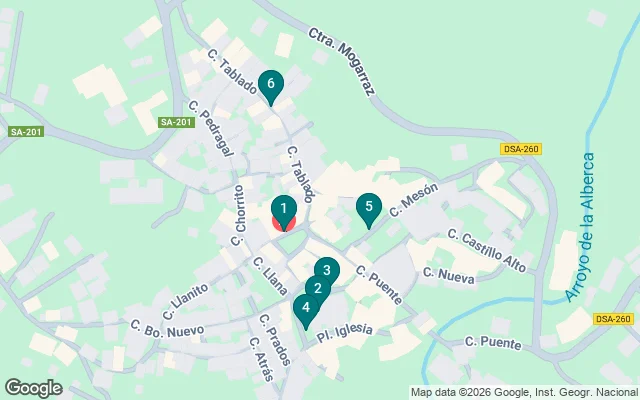Image resolution: width=640 pixels, height=400 pixels.
Task: Click the C. Chorrito street label
Action: coord(238,215)
